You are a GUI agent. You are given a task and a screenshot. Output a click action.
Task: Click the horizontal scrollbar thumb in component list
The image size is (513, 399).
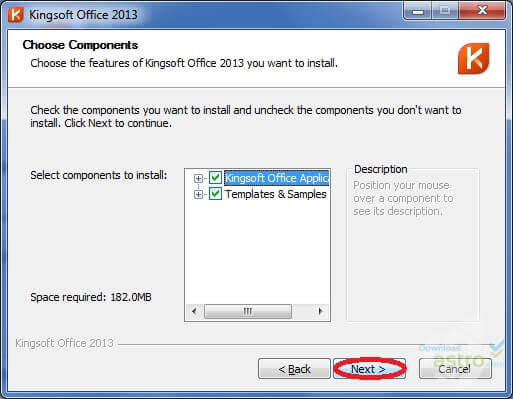pos(248,311)
